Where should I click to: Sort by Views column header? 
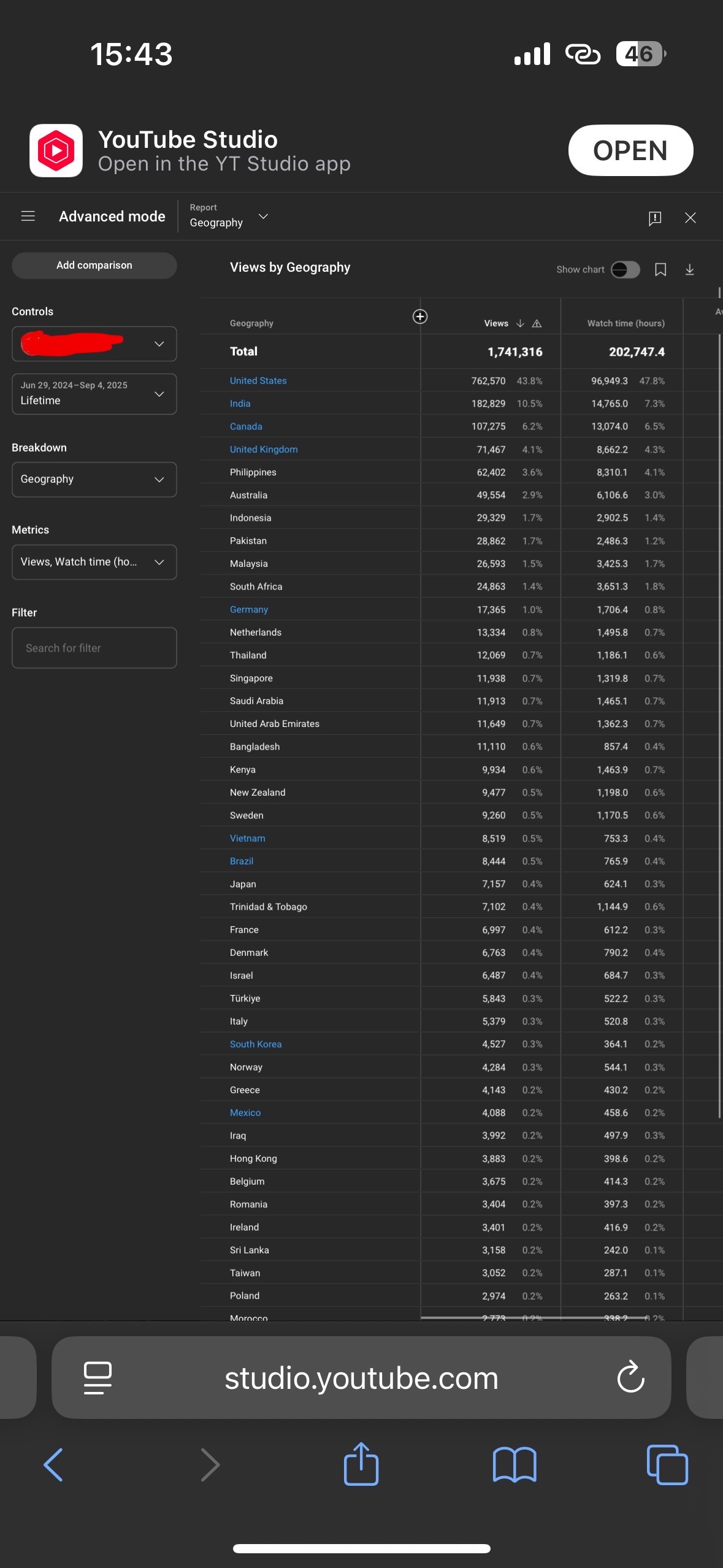point(496,323)
